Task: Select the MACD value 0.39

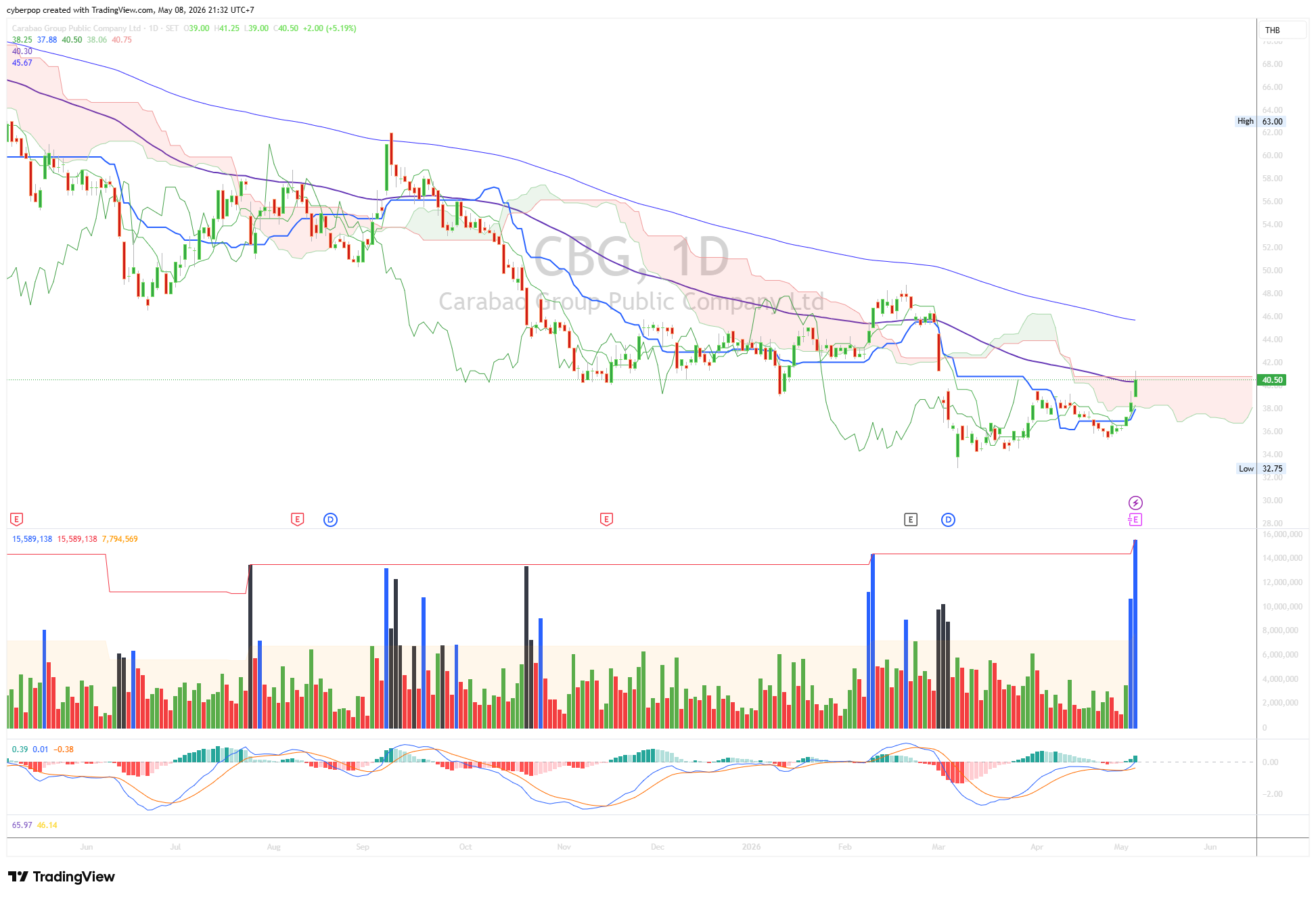Action: (20, 750)
